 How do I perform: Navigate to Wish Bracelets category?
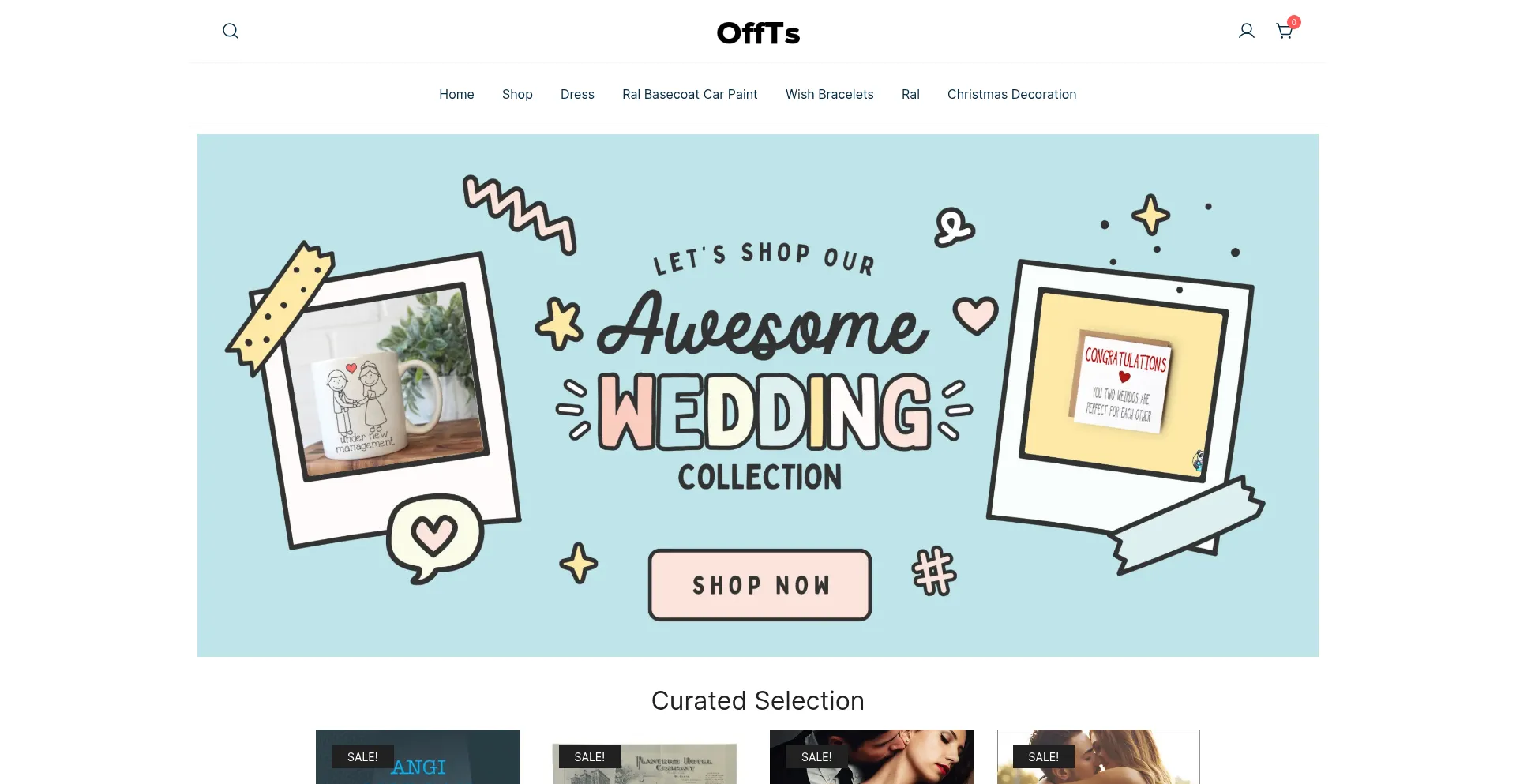click(830, 94)
